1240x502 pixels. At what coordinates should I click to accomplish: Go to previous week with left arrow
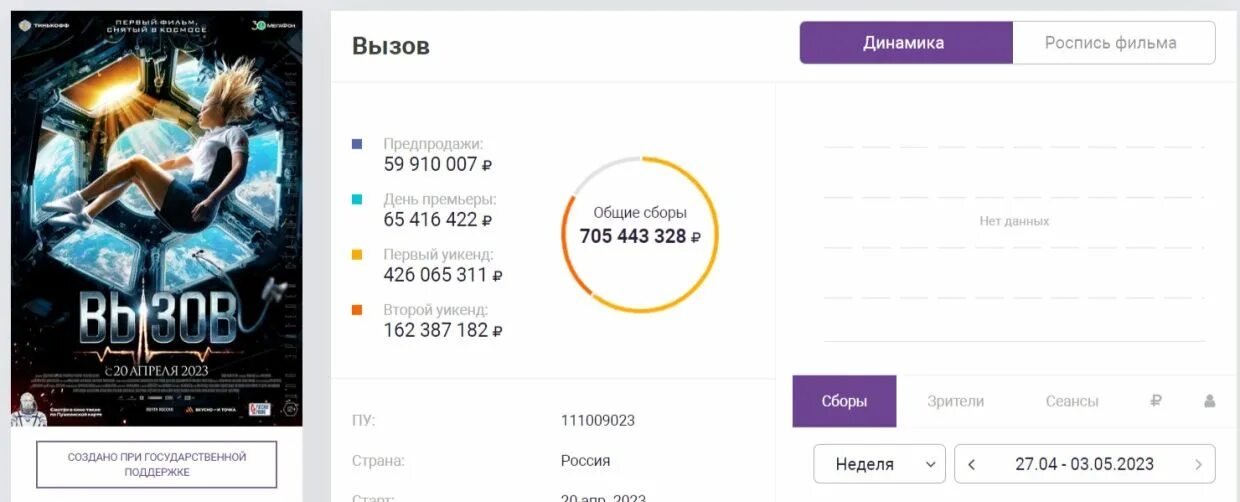(972, 464)
